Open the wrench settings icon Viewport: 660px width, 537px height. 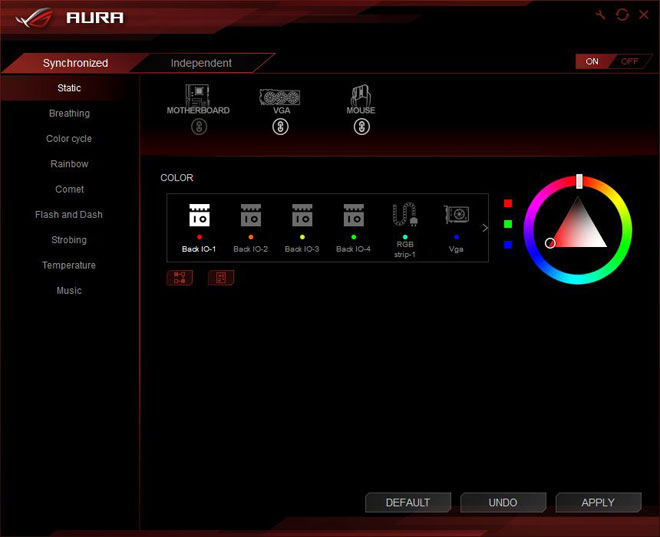point(600,15)
